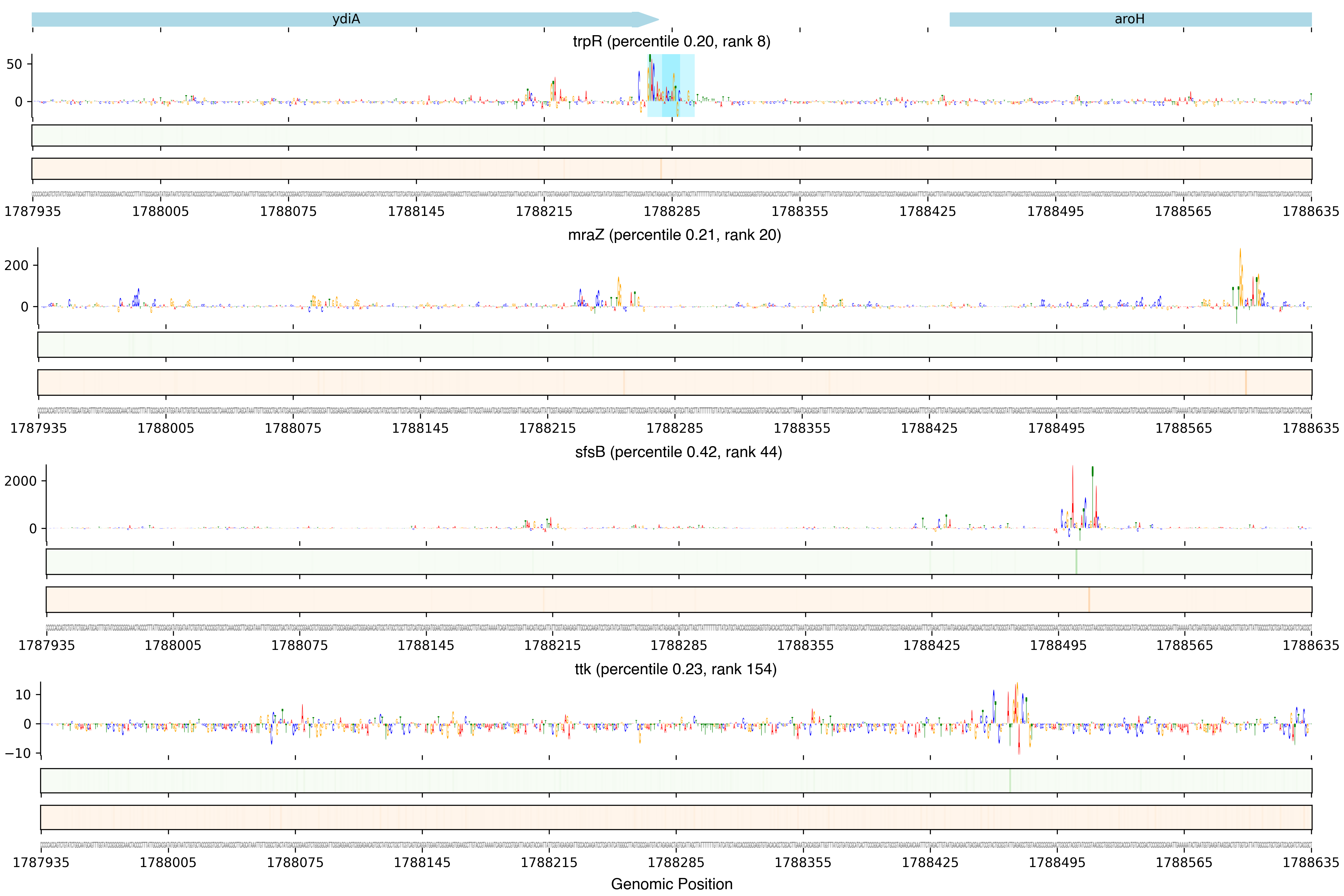Click y-axis label 2000 on sfsB plot

21,481
